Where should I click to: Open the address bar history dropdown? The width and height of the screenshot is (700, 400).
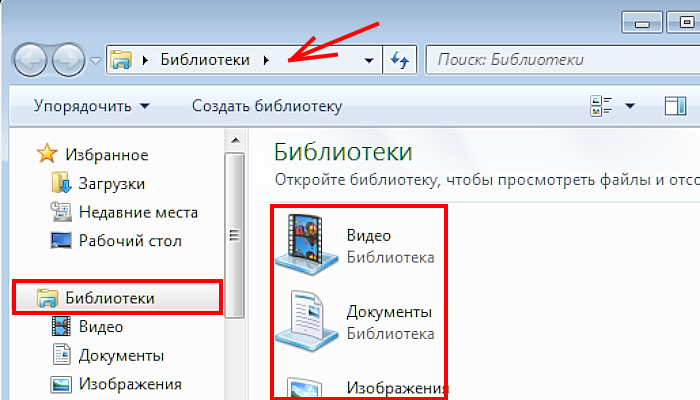pos(369,60)
